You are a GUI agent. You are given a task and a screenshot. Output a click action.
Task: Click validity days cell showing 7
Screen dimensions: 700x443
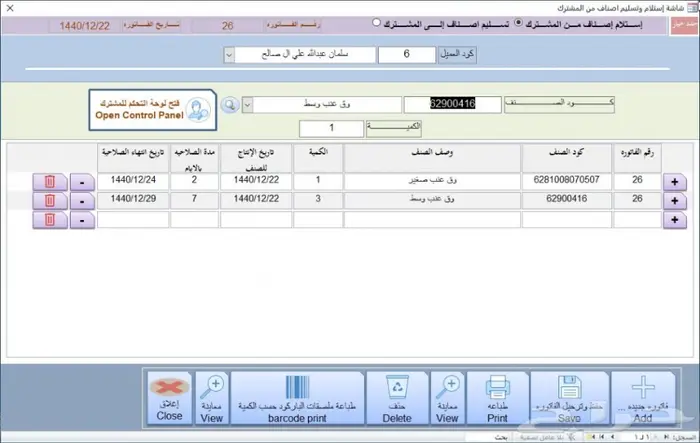coord(194,200)
